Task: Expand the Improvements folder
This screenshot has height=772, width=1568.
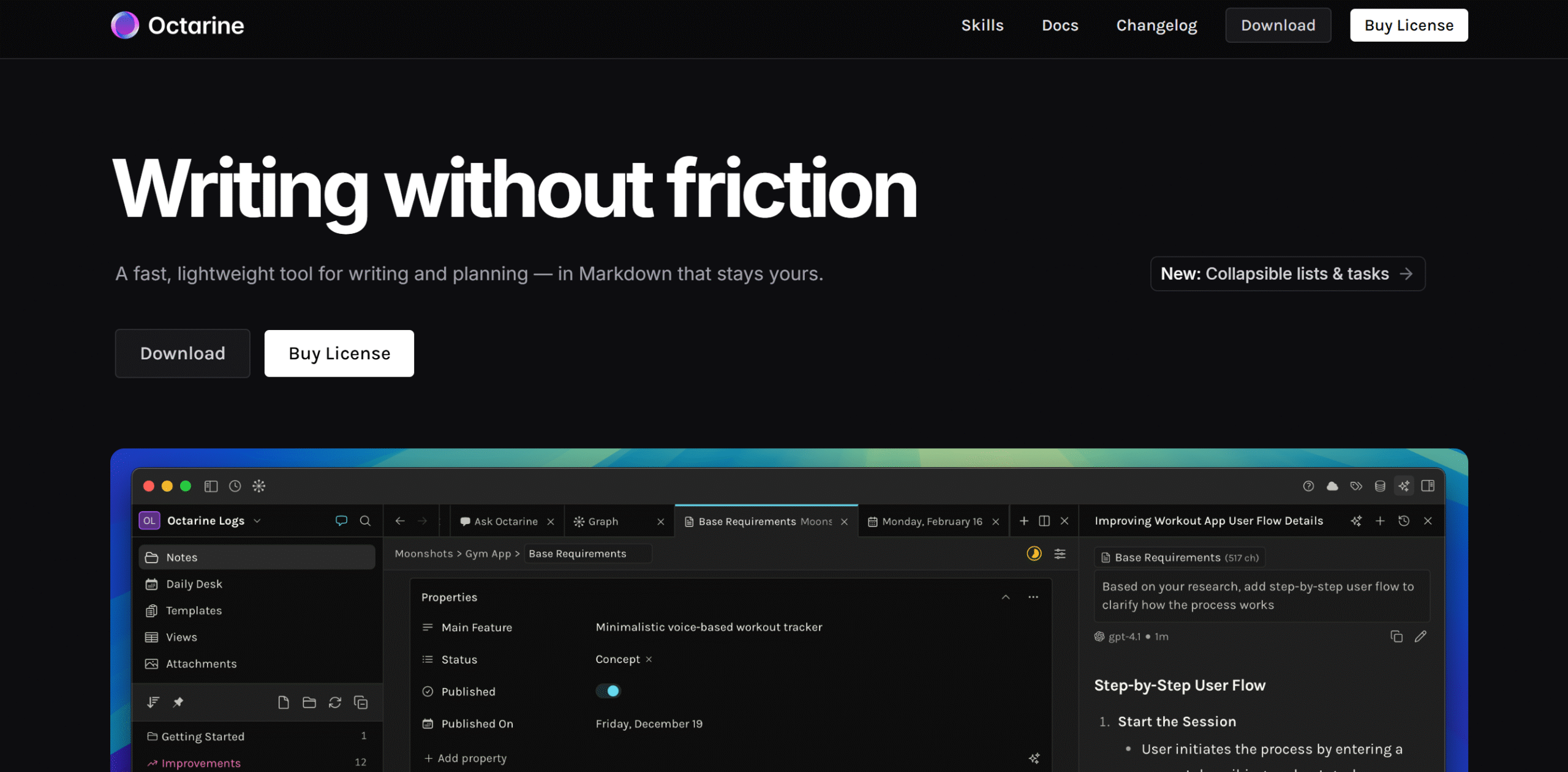Action: pos(257,763)
